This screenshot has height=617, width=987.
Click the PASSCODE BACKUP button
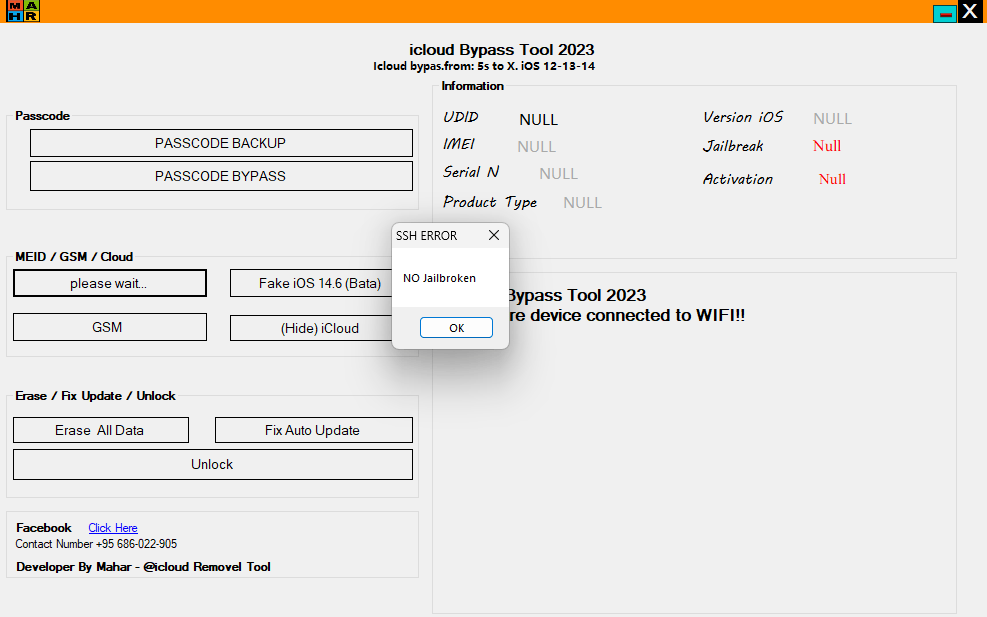(221, 143)
